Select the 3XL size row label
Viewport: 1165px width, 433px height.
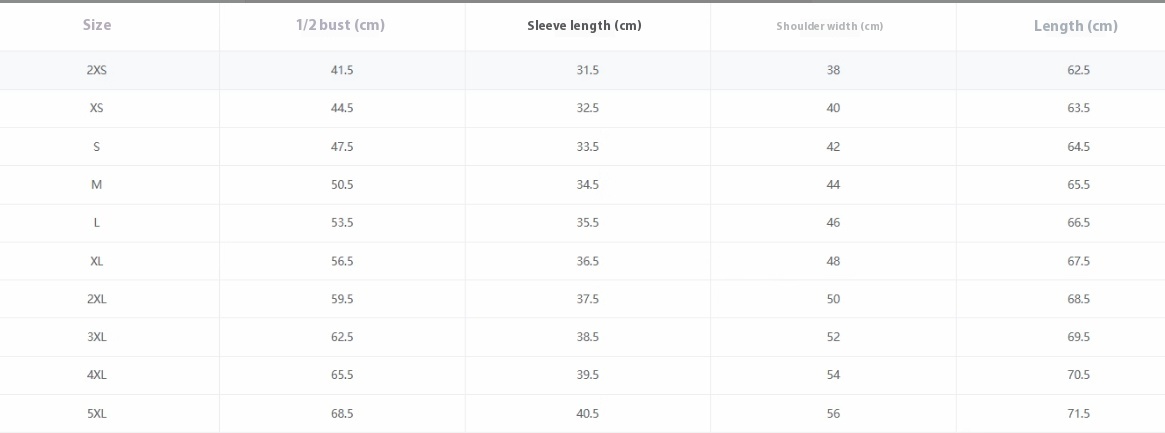[x=97, y=337]
